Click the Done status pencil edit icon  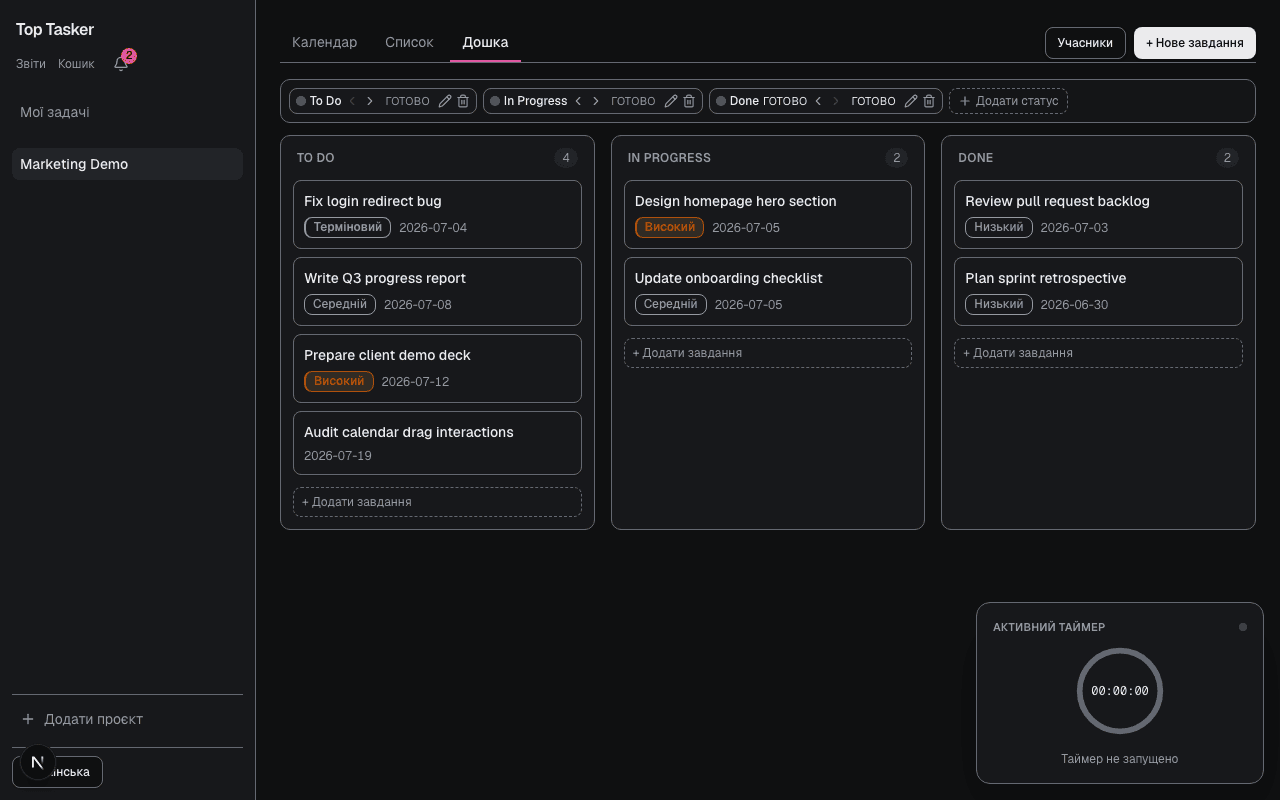coord(911,101)
